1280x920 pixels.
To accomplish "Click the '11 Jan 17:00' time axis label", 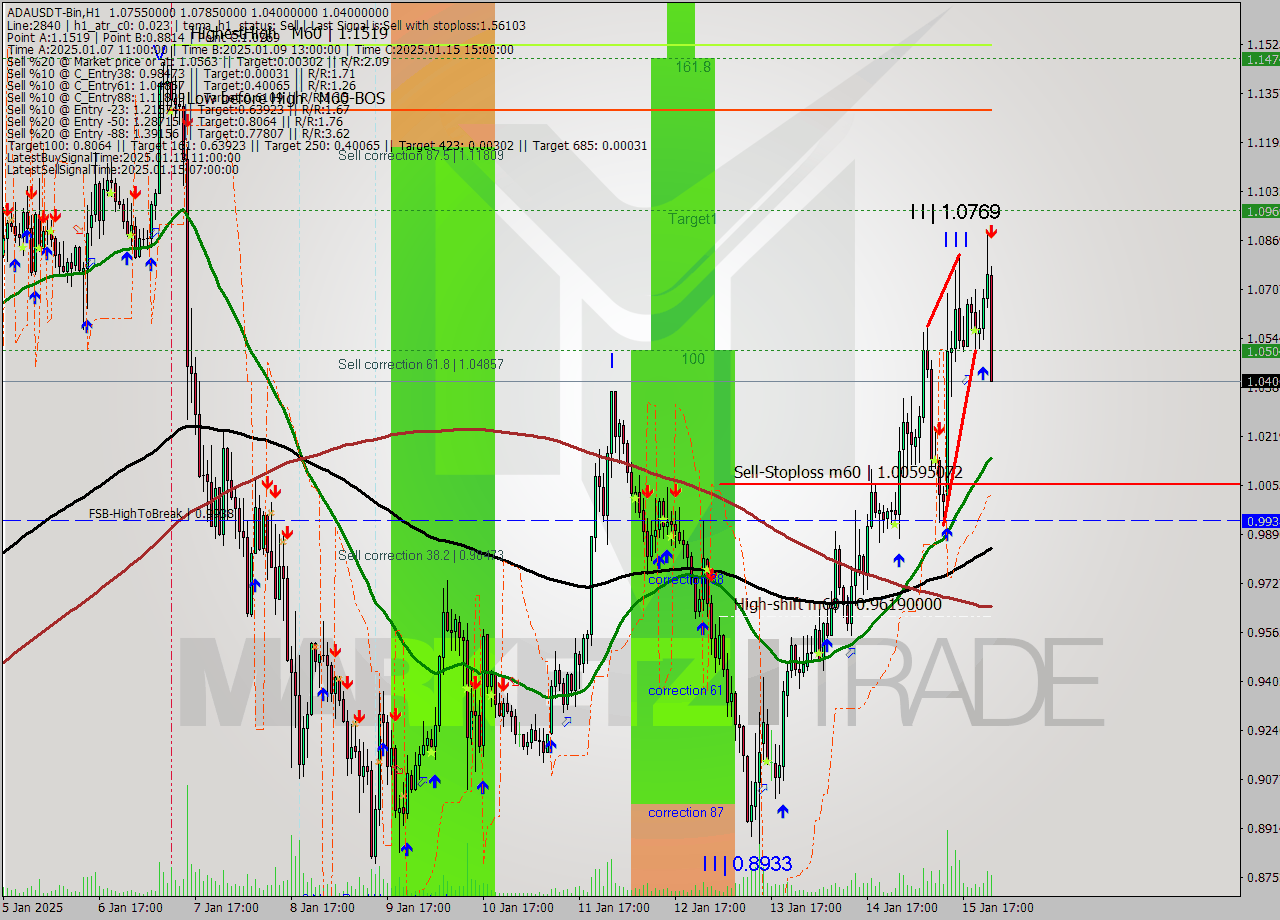I will tap(613, 908).
